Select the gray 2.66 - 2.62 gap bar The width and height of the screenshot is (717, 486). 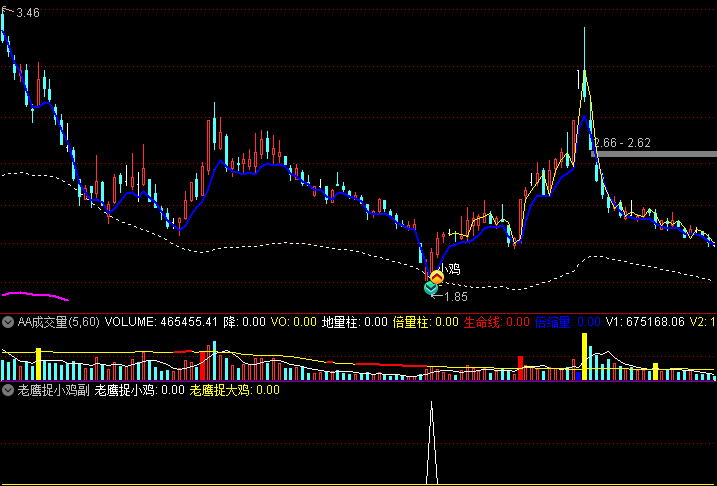(654, 154)
